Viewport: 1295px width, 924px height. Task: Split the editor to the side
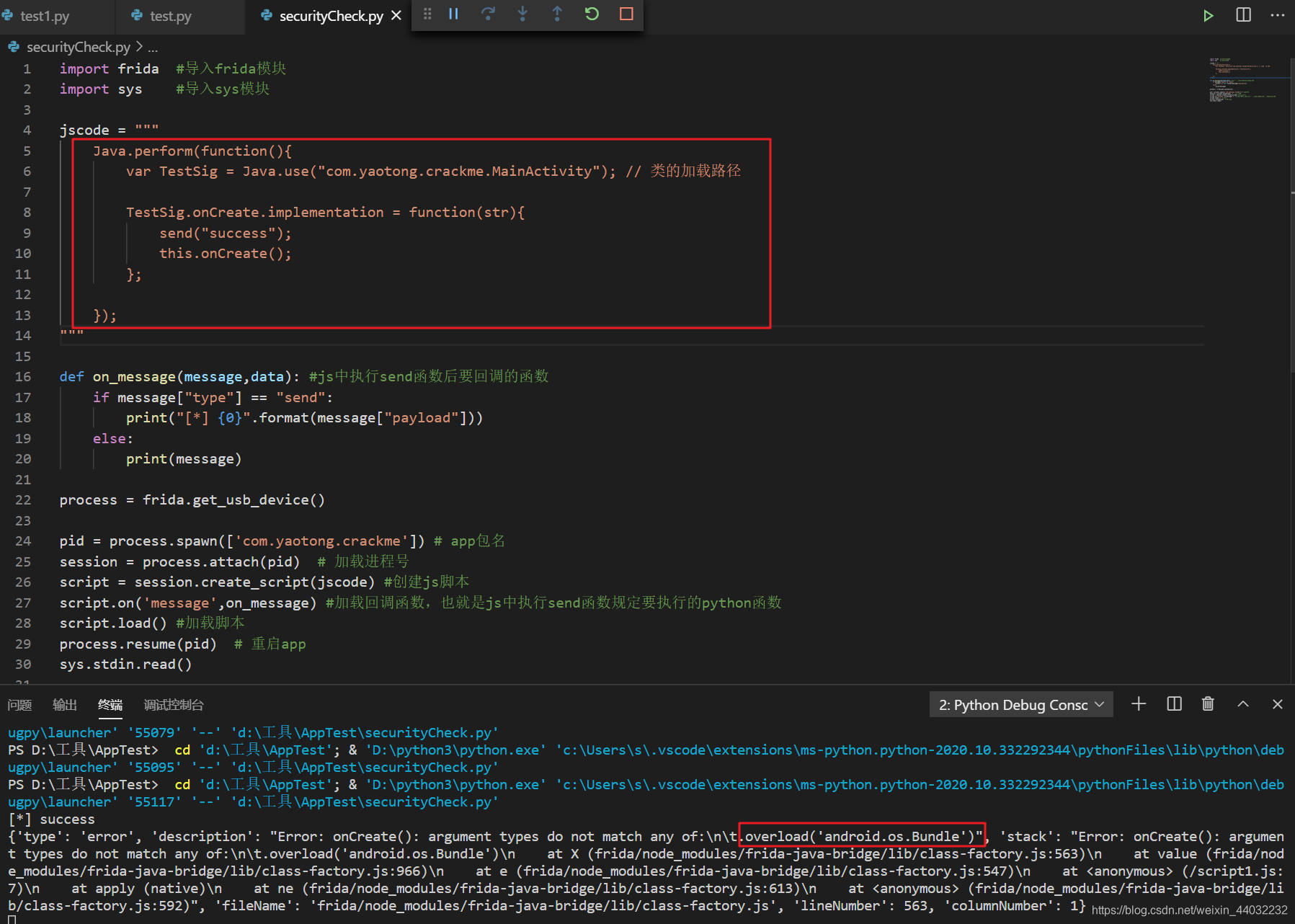coord(1243,15)
